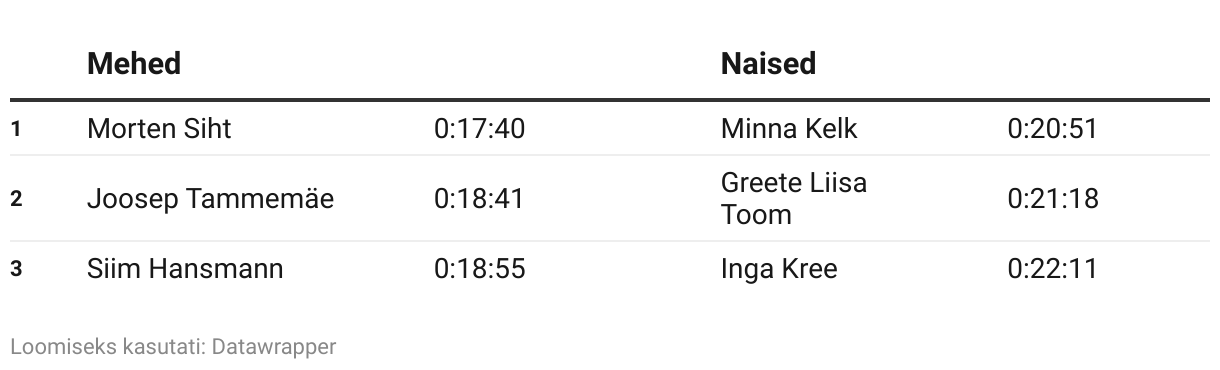
Task: Select the name Greete Liisa Toom
Action: pos(794,199)
